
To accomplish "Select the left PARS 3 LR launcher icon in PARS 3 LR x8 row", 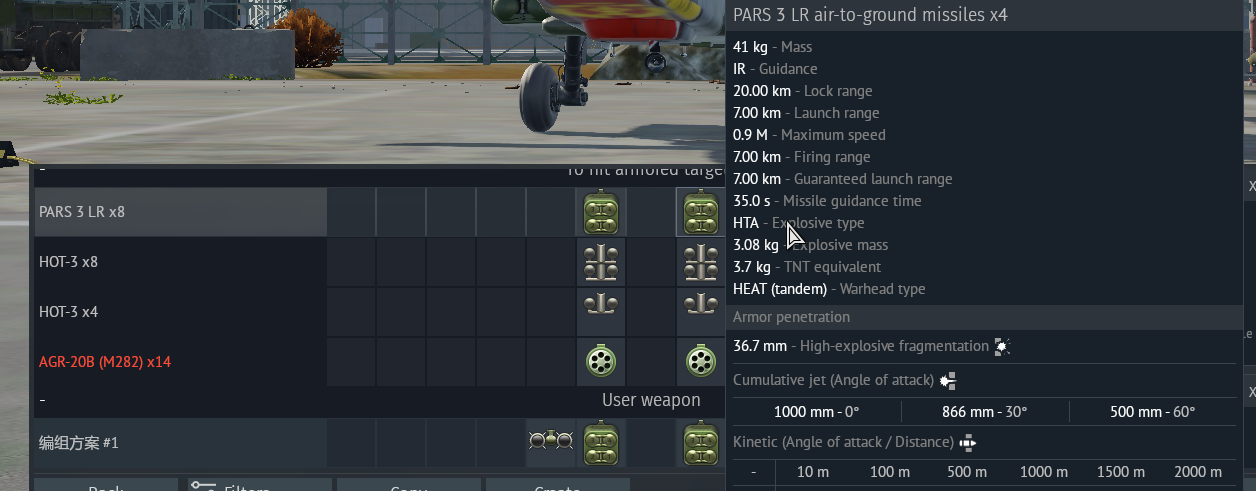I will click(x=601, y=212).
